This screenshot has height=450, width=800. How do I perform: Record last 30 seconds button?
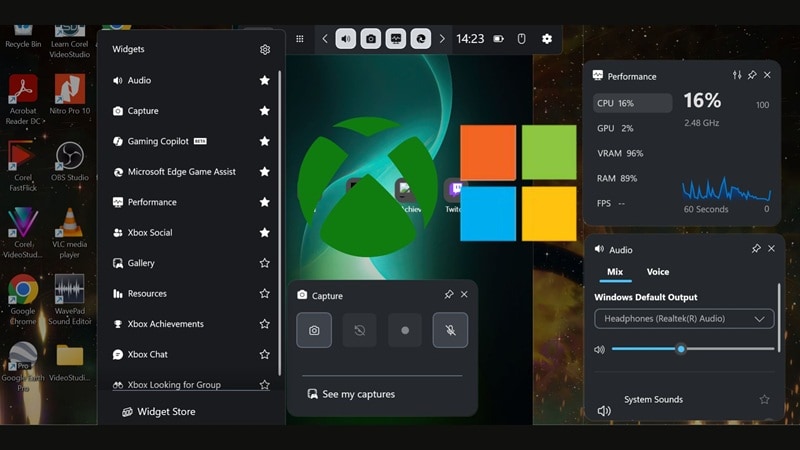point(359,330)
